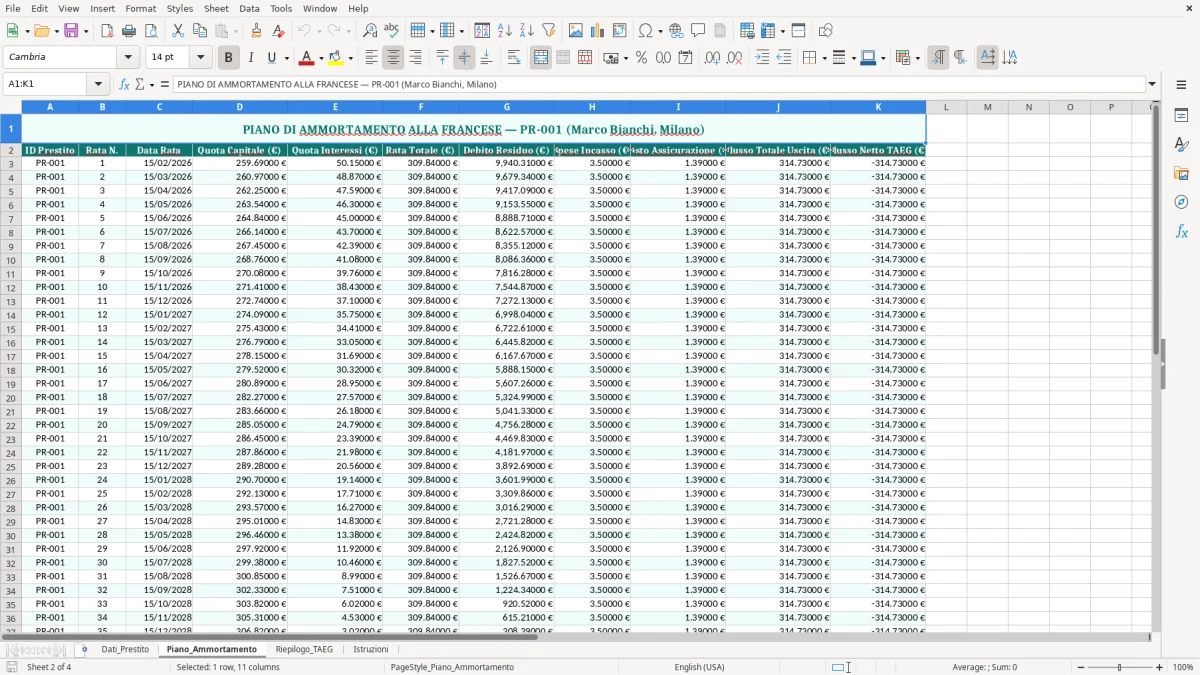The width and height of the screenshot is (1200, 675).
Task: Toggle Align Right
Action: coord(415,57)
